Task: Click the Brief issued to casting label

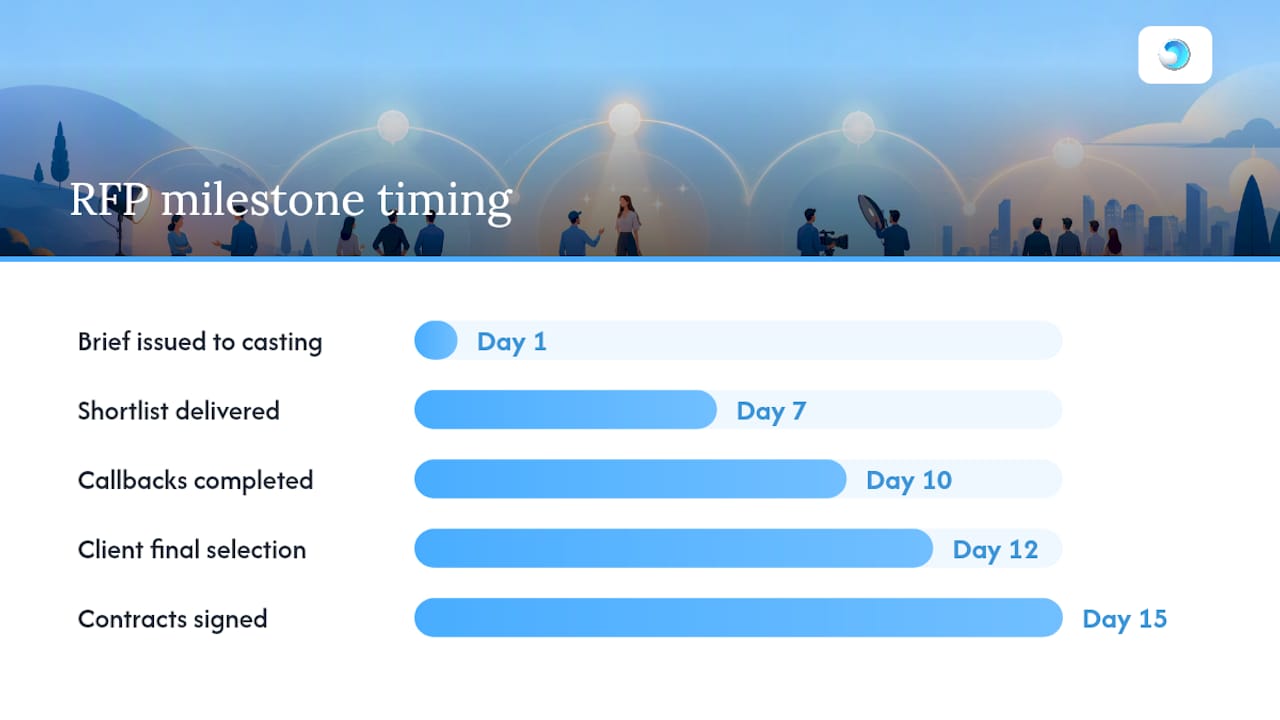Action: (x=200, y=342)
